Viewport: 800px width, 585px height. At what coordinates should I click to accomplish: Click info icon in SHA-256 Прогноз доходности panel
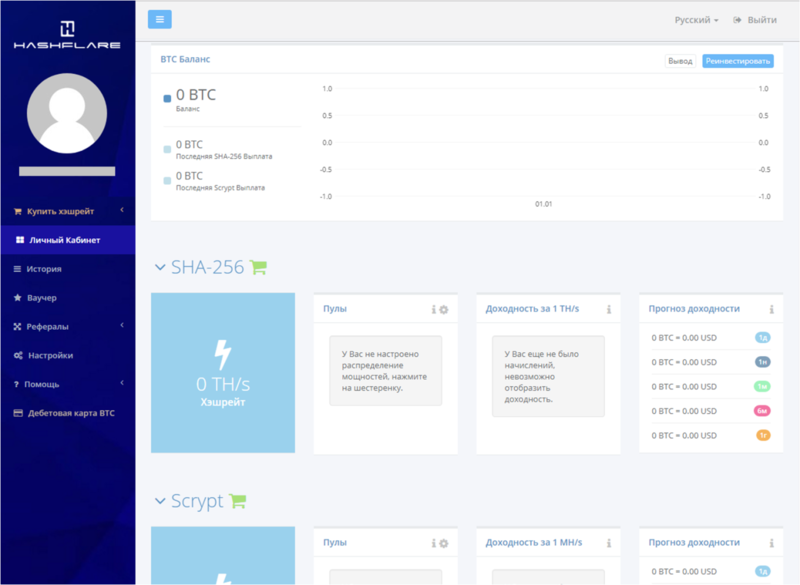tap(771, 310)
